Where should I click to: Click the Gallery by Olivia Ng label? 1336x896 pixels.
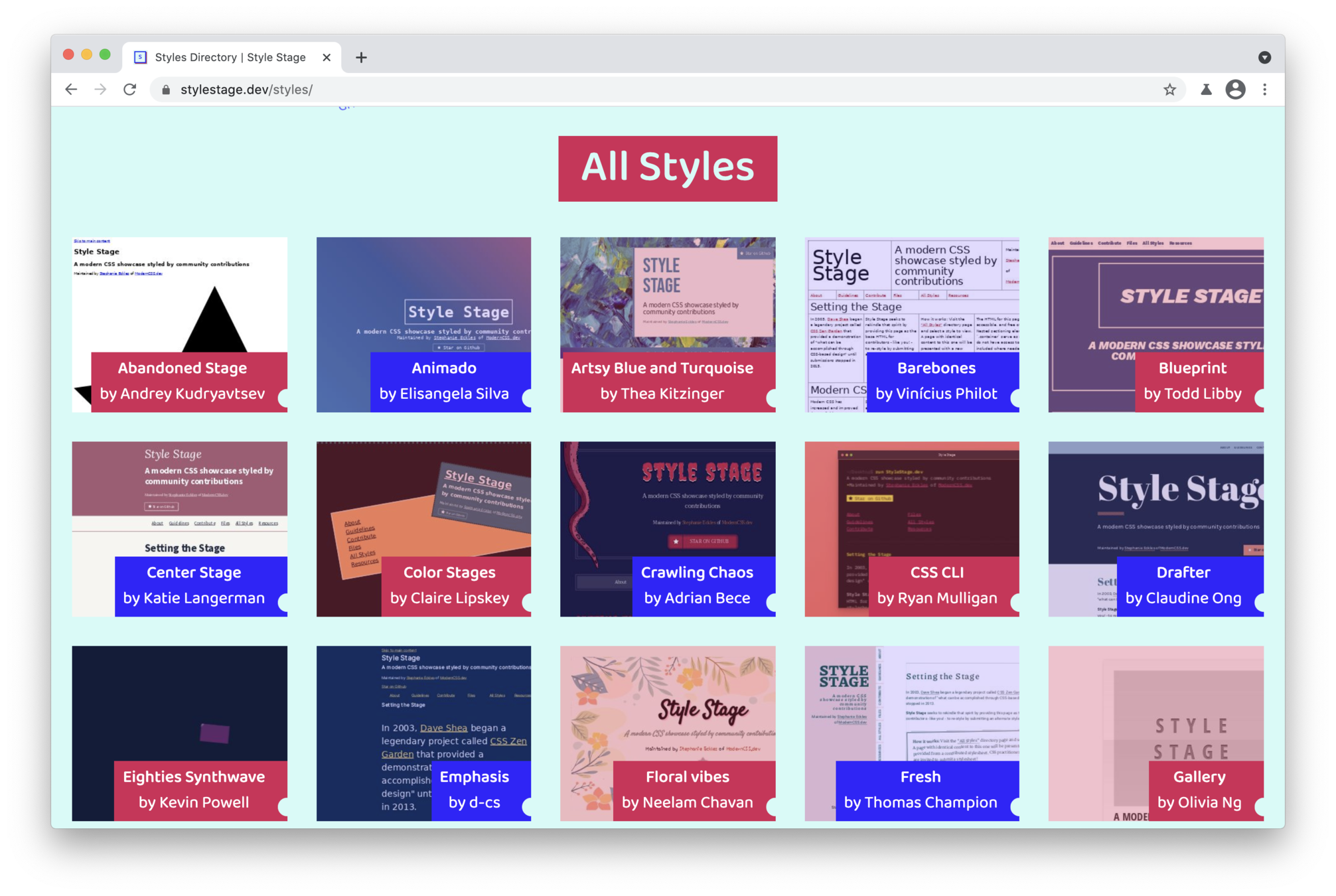(x=1199, y=790)
